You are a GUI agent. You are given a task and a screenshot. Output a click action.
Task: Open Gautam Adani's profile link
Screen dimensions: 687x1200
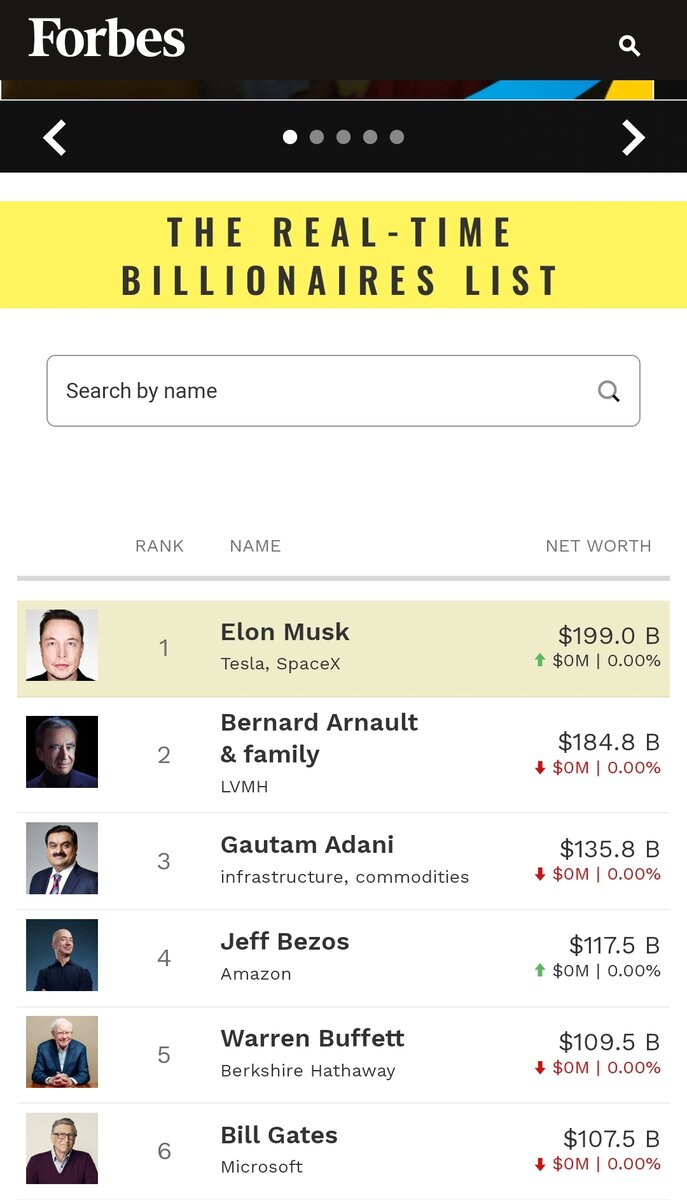pyautogui.click(x=307, y=845)
